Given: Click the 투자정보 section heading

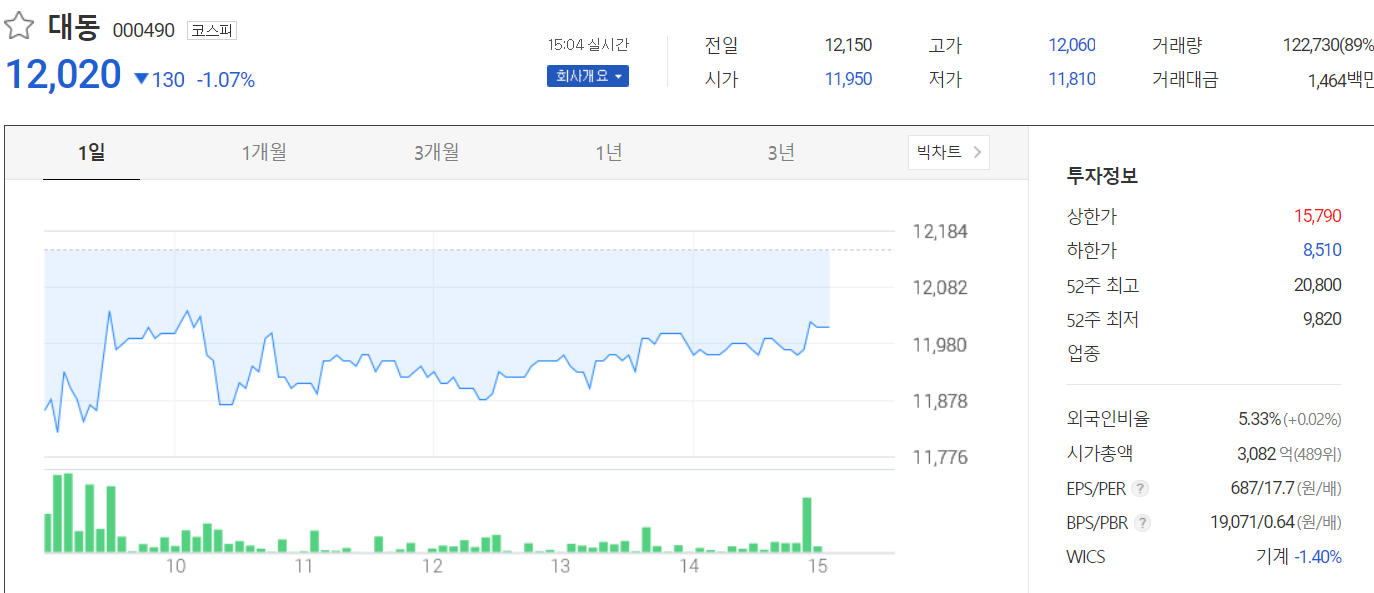Looking at the screenshot, I should [x=1102, y=176].
